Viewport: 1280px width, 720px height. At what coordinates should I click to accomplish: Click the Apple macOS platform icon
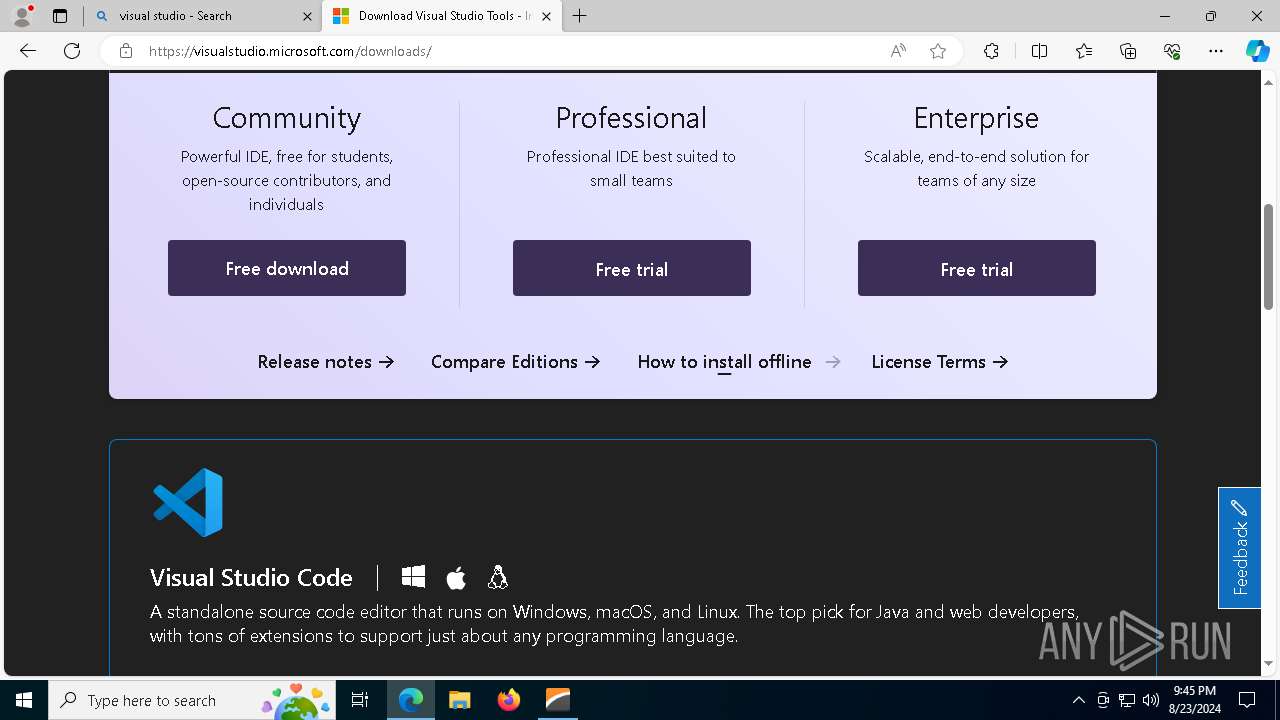click(456, 577)
